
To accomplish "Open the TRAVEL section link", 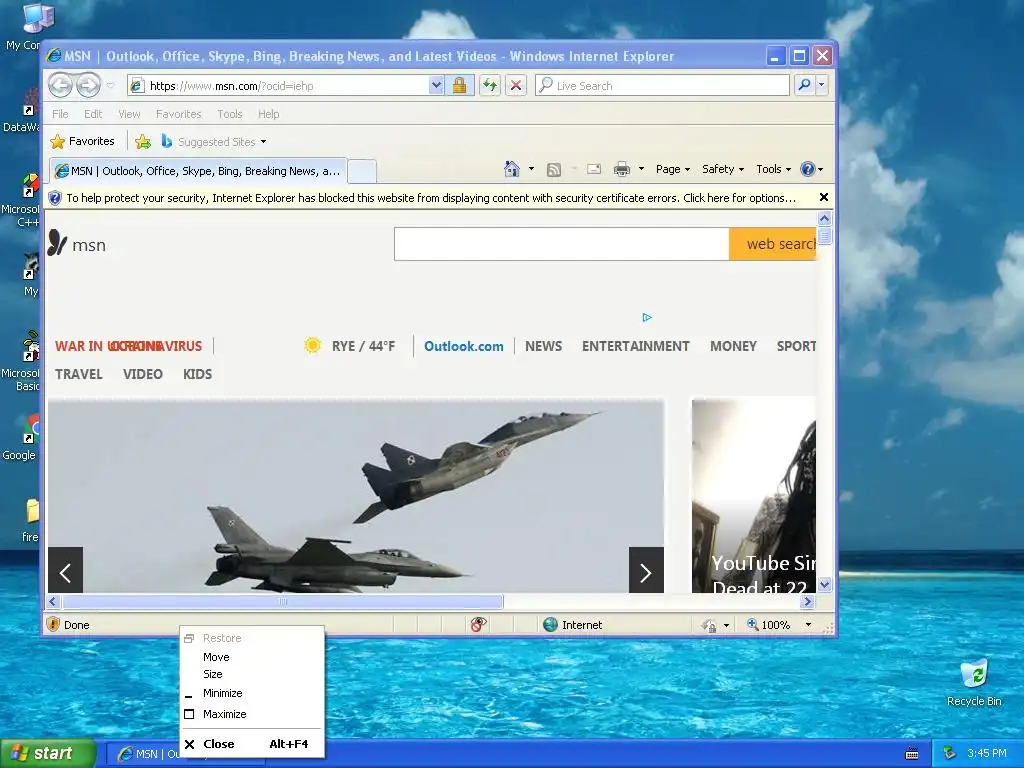I will [78, 374].
